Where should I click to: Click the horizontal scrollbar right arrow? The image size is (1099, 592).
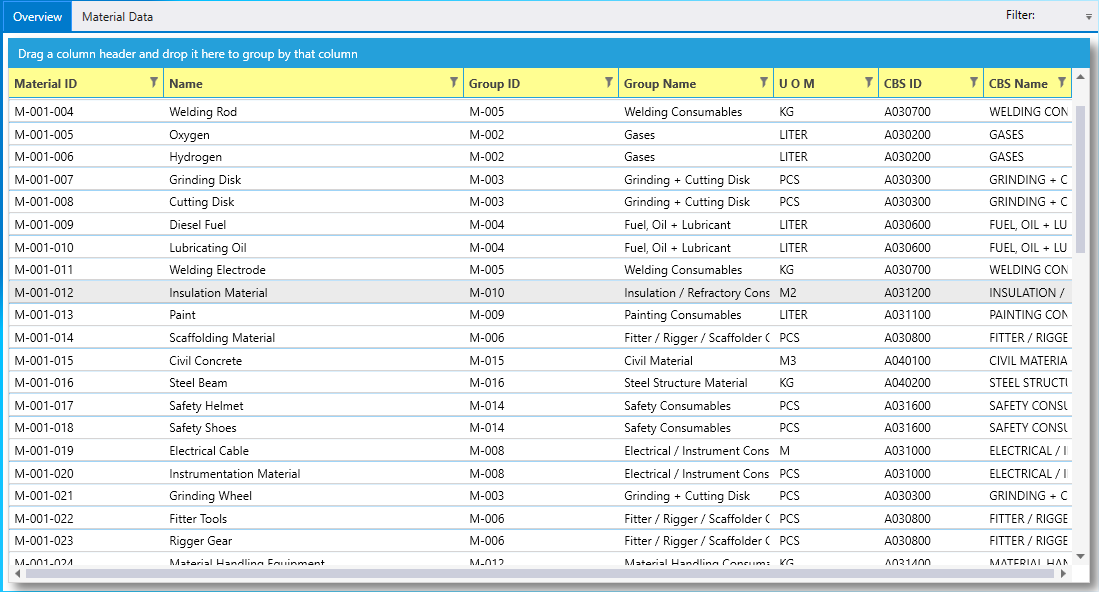[x=1063, y=573]
